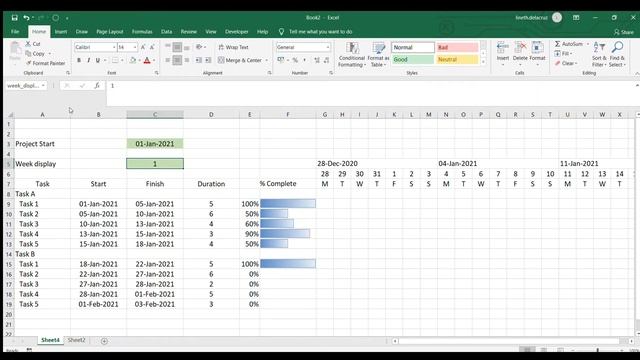This screenshot has width=640, height=360.
Task: Align cell text to the right
Action: [187, 60]
